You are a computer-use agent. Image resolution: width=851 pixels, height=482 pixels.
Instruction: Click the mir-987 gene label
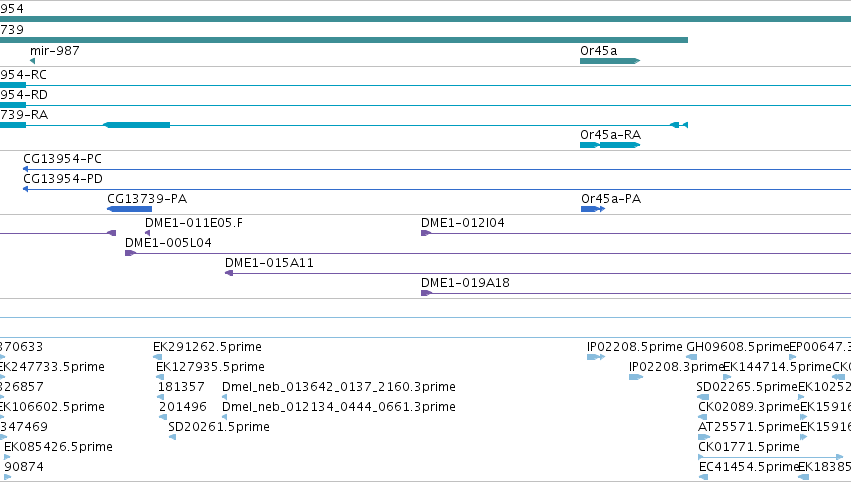coord(54,50)
